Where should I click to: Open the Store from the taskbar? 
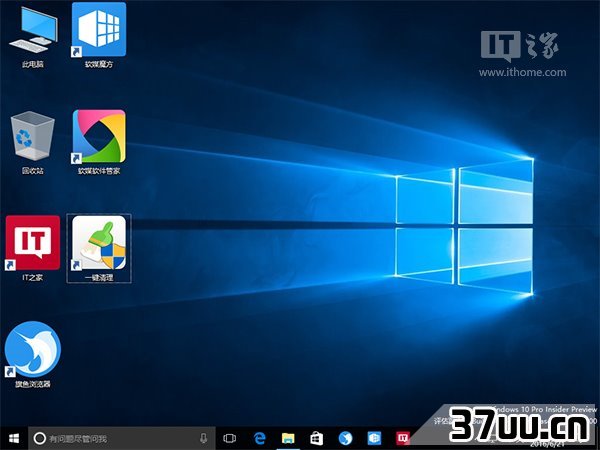[x=316, y=438]
